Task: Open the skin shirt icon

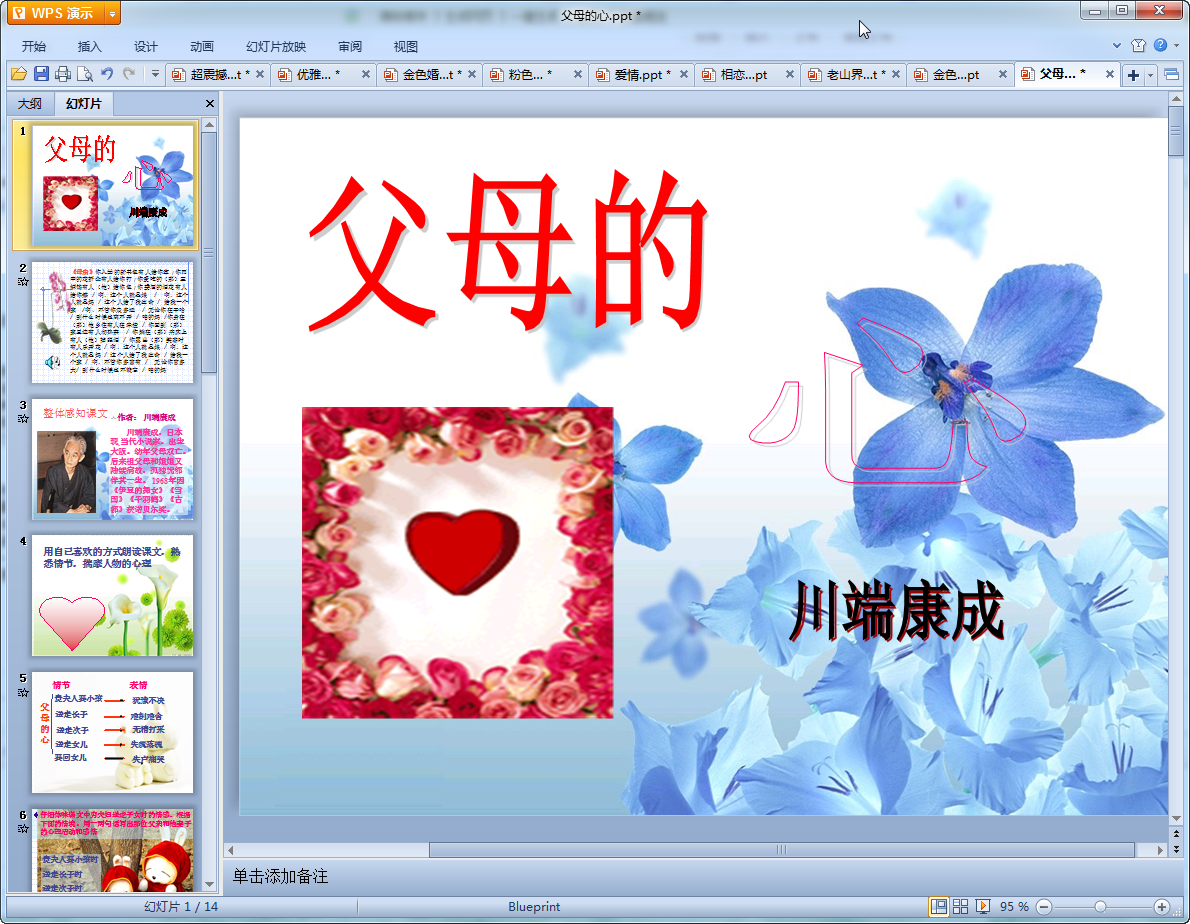Action: 1138,46
